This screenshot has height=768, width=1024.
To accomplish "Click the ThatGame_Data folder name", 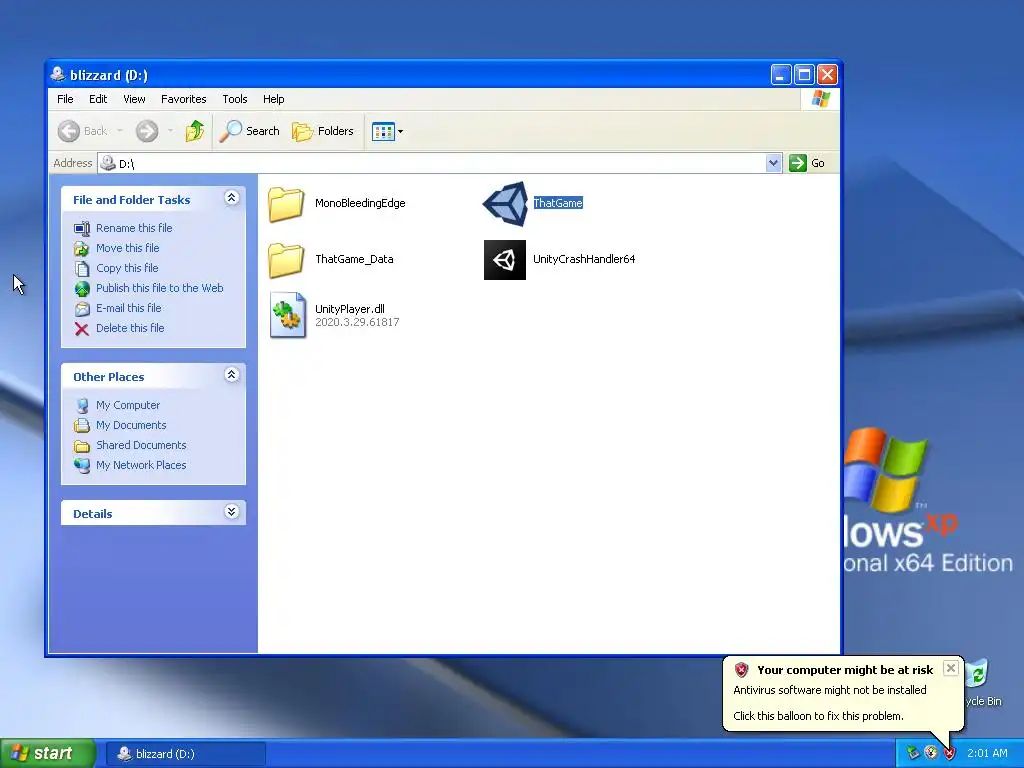I will [354, 260].
